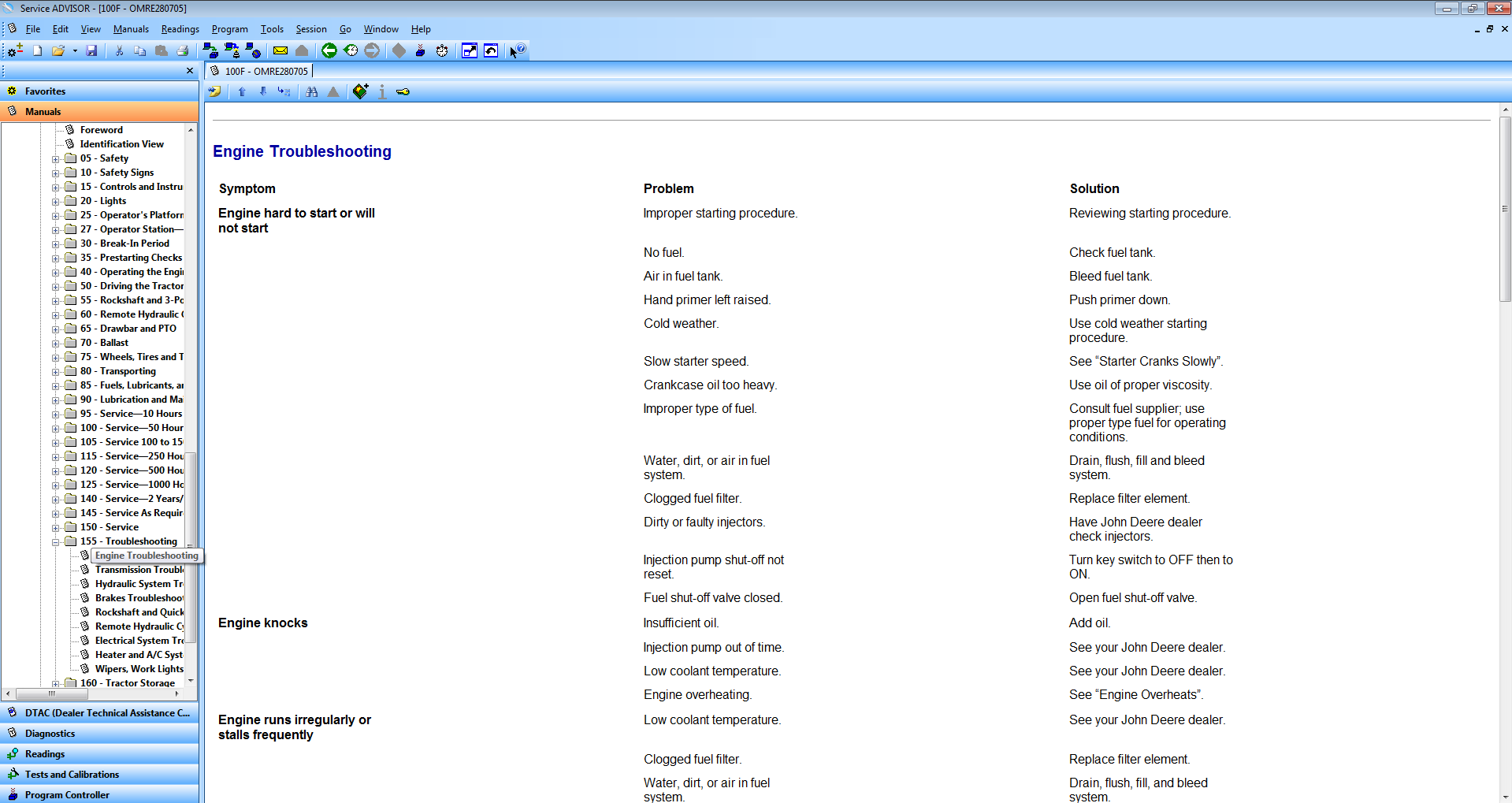Click the blue floppy disk save icon
Screen dimensions: 1512x803
click(x=91, y=50)
